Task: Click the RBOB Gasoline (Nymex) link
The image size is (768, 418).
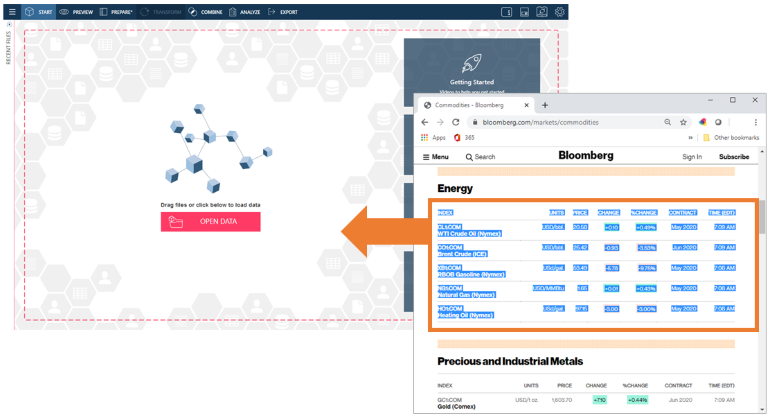Action: (x=471, y=274)
